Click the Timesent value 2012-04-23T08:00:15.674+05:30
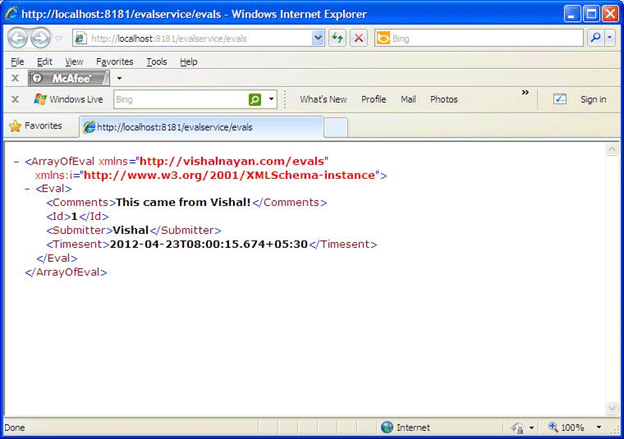Image resolution: width=624 pixels, height=439 pixels. (209, 244)
